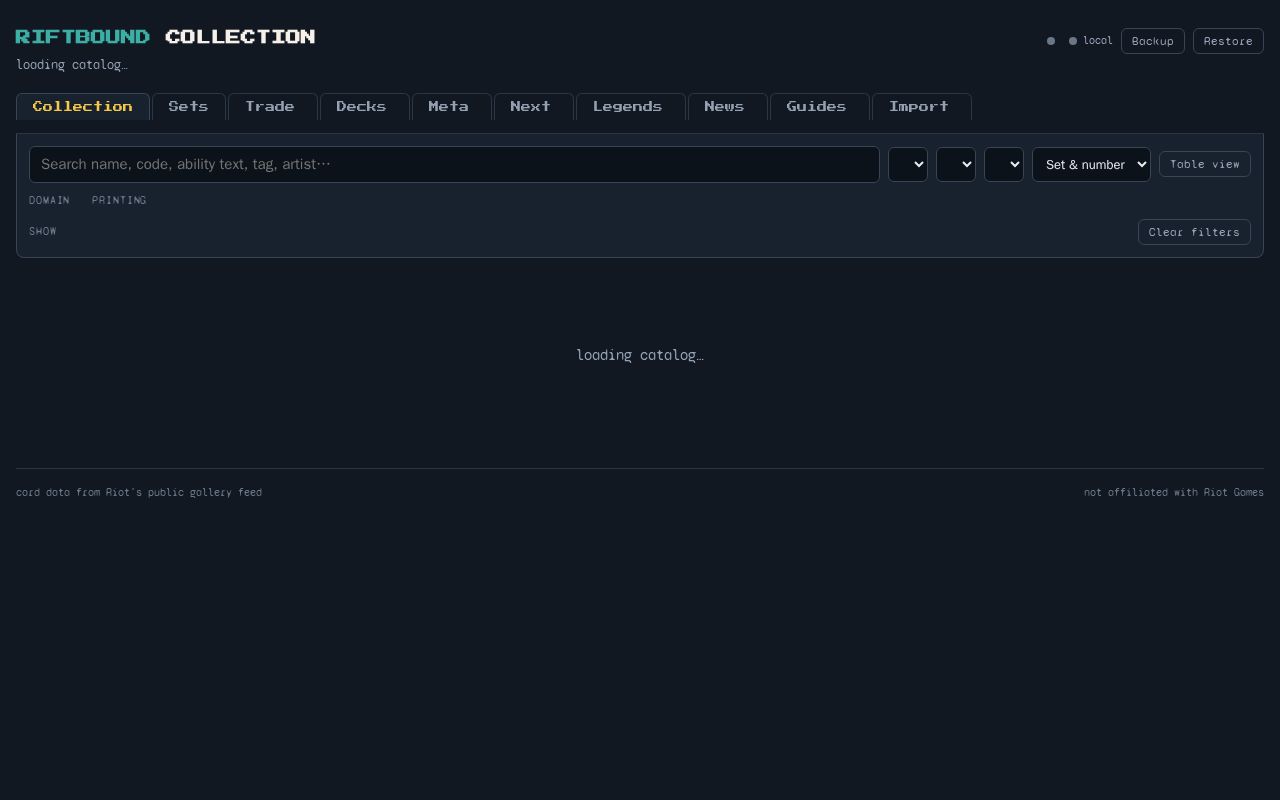This screenshot has height=800, width=1280.
Task: Focus the card search field
Action: pyautogui.click(x=454, y=165)
